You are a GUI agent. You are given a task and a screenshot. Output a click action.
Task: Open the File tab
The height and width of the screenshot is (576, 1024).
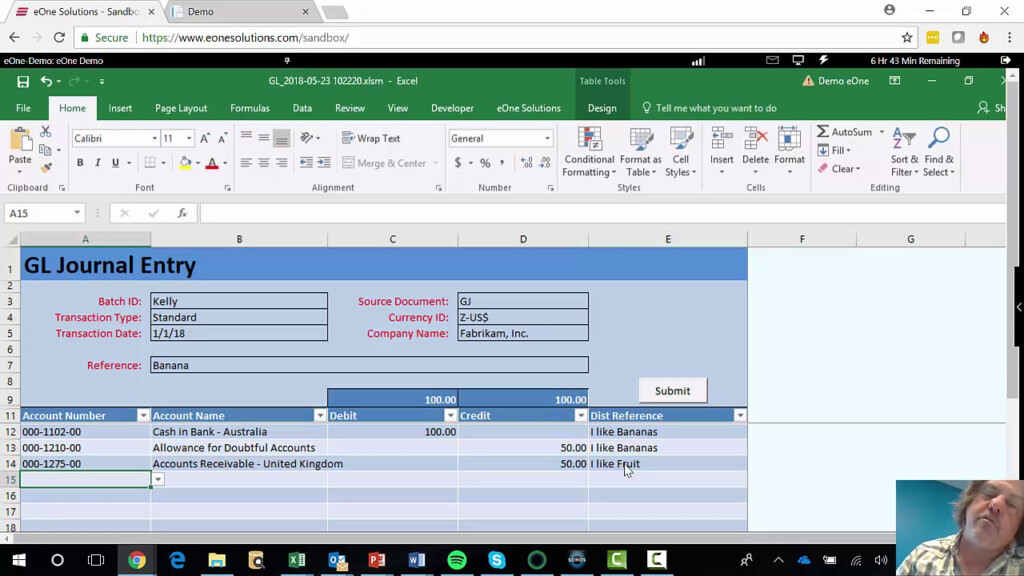tap(24, 108)
